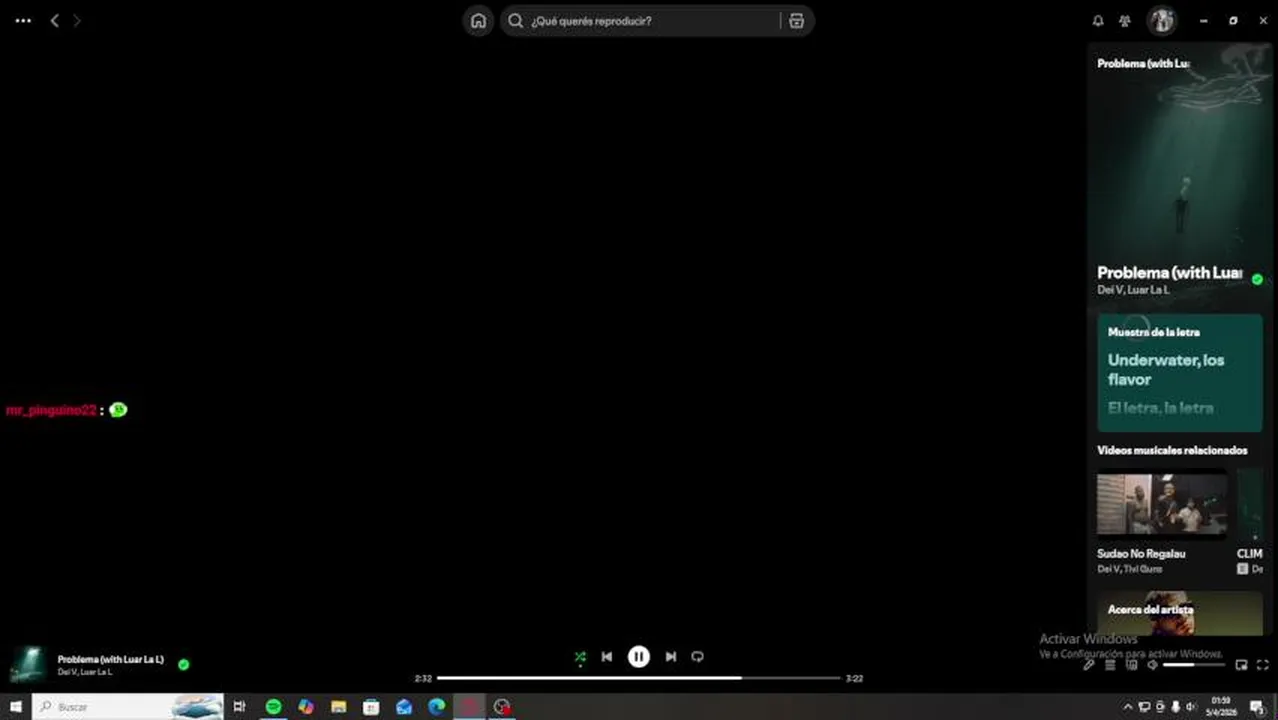Image resolution: width=1278 pixels, height=720 pixels.
Task: Toggle shuffle playback
Action: point(580,657)
